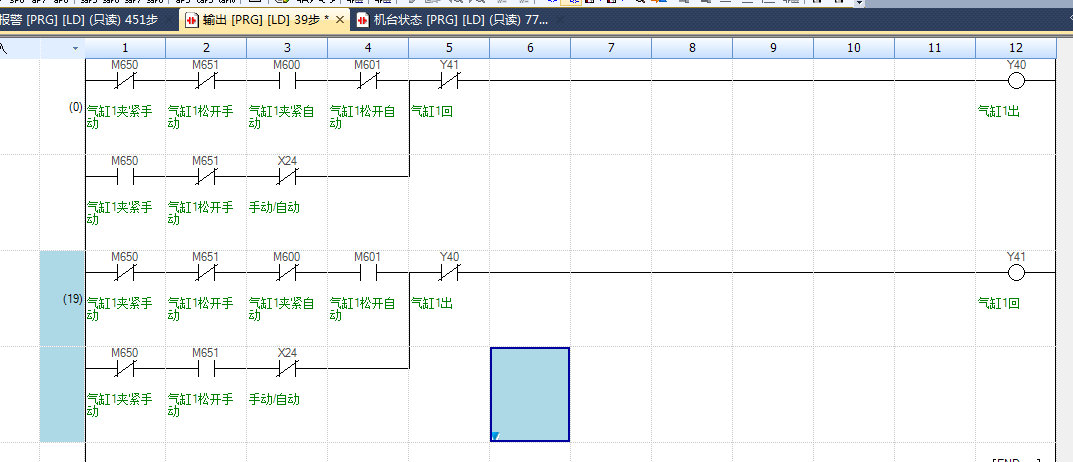Click 手动/自动 comment in step 19 branch
Viewport: 1073px width, 462px height.
274,399
